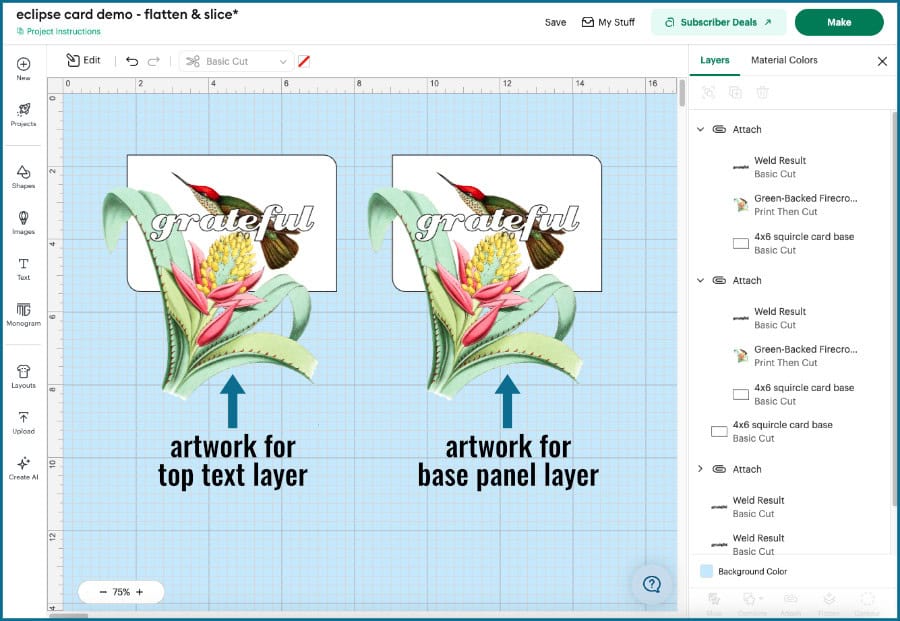Click the Slice tool in Layers panel footer
The image size is (900, 621).
(714, 603)
